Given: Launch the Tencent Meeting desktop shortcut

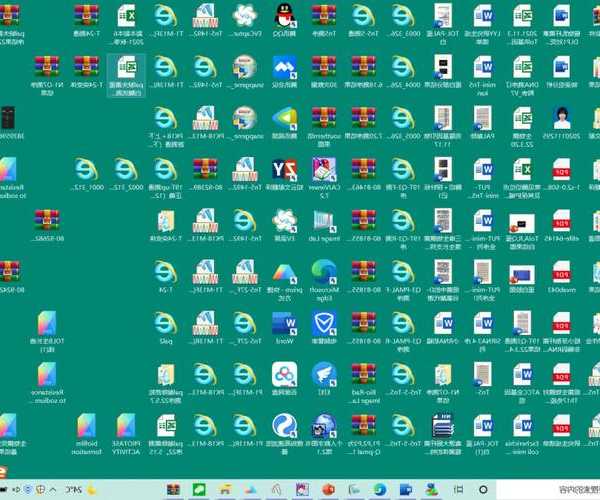Looking at the screenshot, I should pos(286,68).
